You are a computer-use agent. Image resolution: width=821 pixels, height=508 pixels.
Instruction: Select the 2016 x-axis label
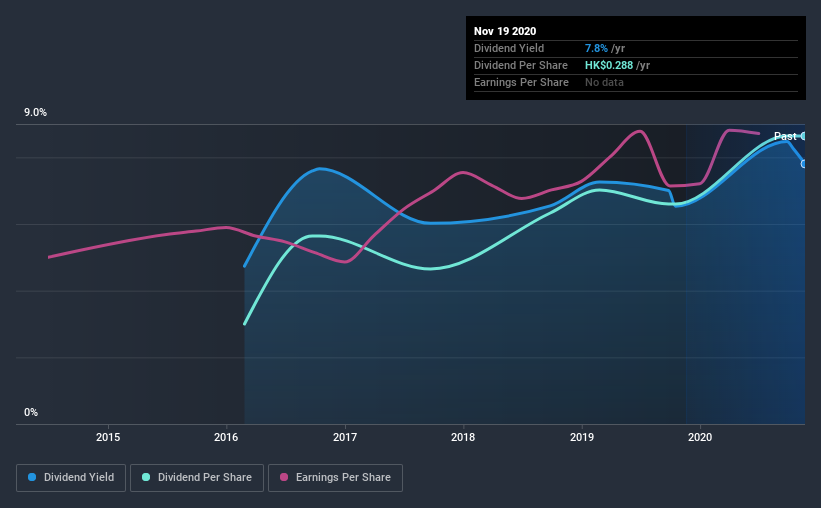tap(226, 437)
